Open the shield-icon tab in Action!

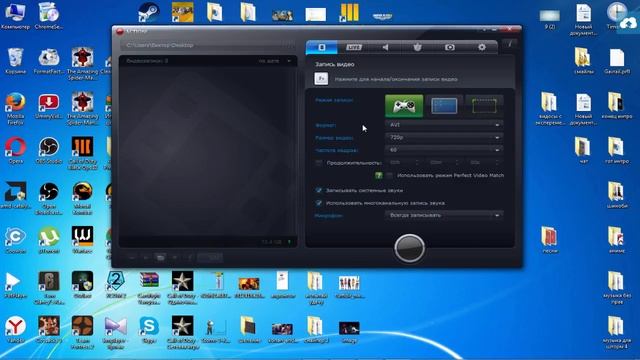417,47
